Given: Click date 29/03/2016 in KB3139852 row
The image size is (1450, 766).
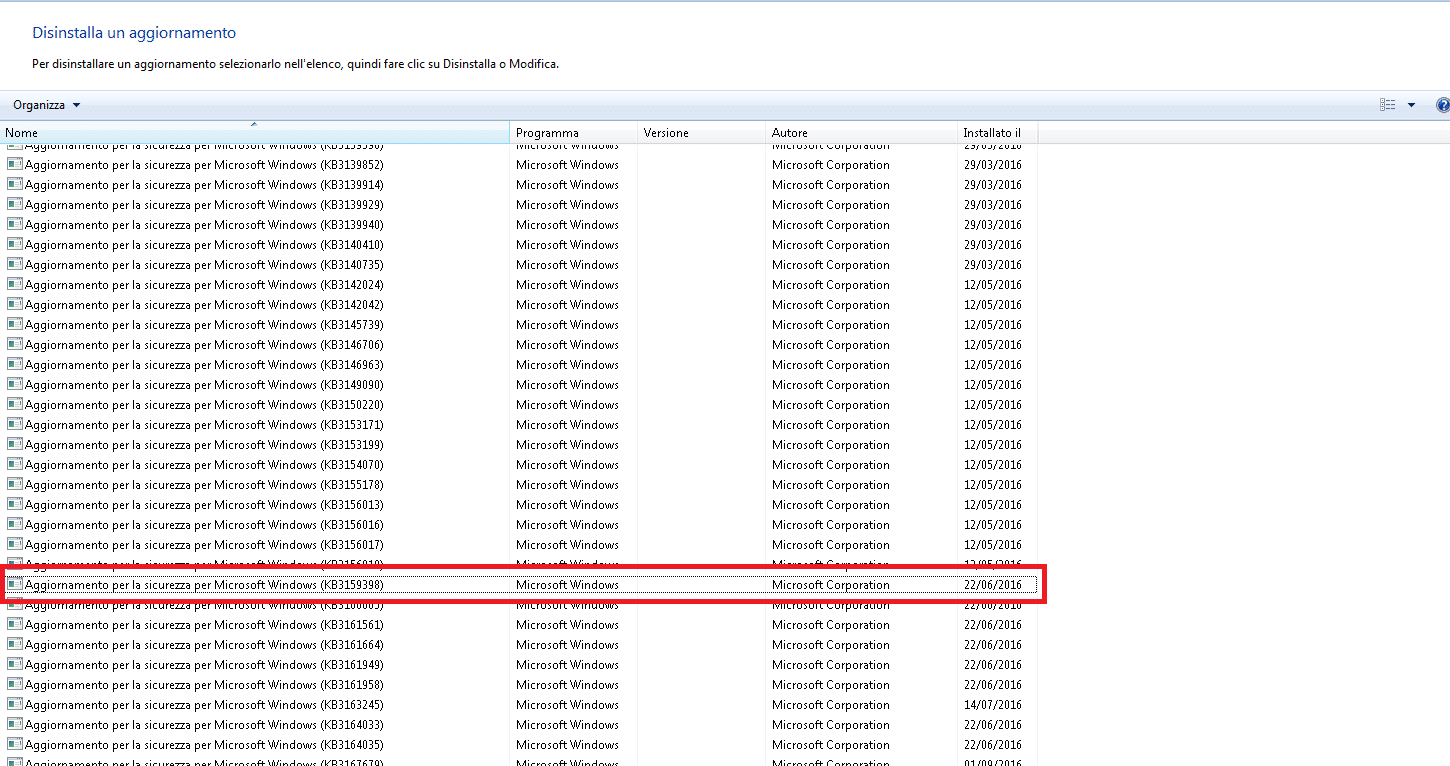Looking at the screenshot, I should [992, 165].
